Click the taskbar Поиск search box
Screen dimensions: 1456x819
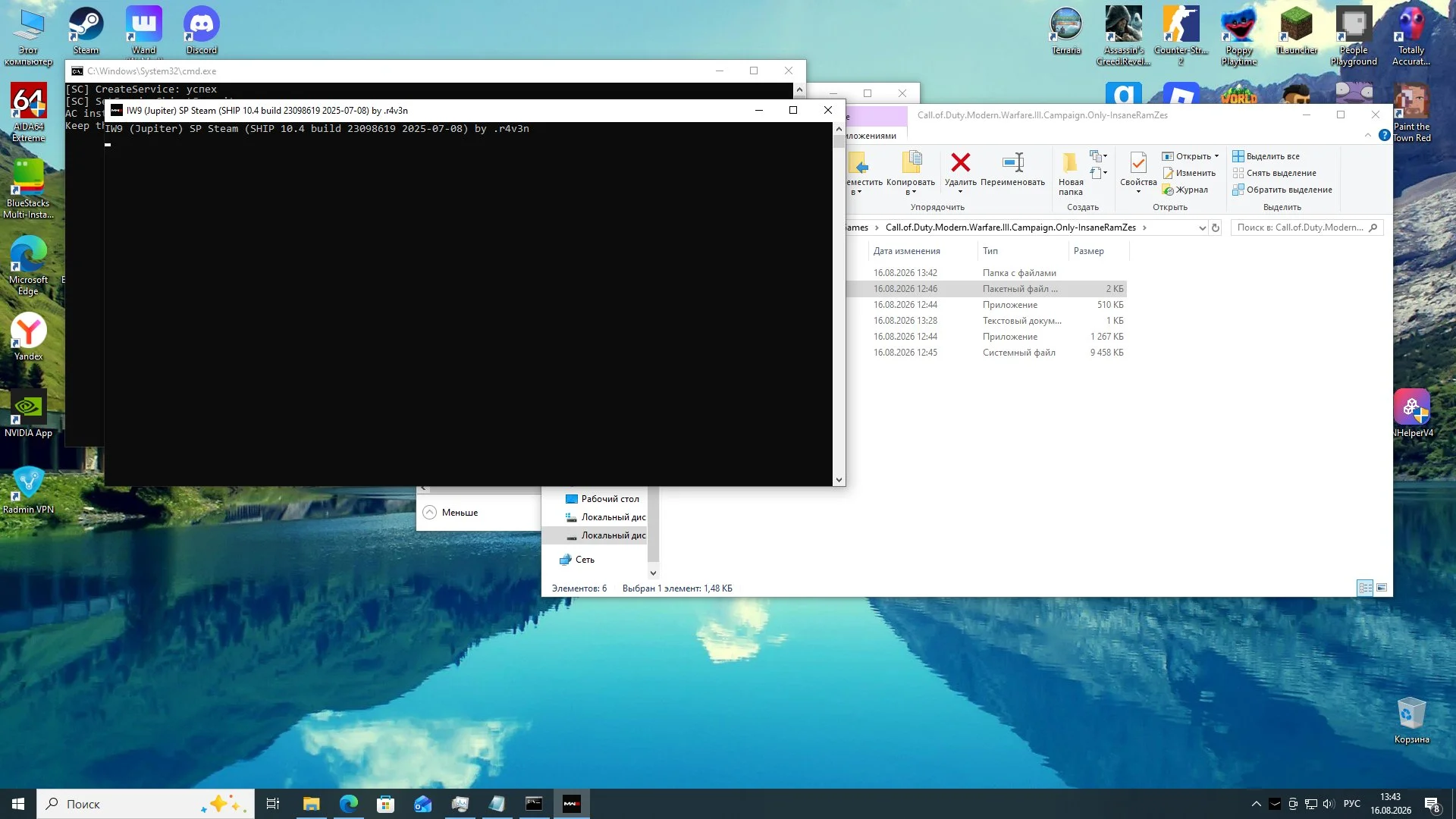(x=145, y=804)
